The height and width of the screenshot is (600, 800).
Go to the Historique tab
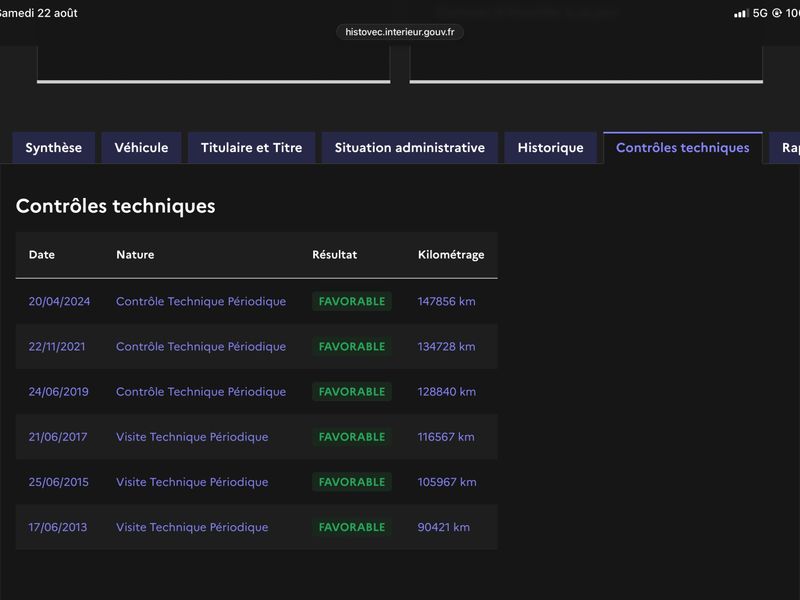(551, 148)
